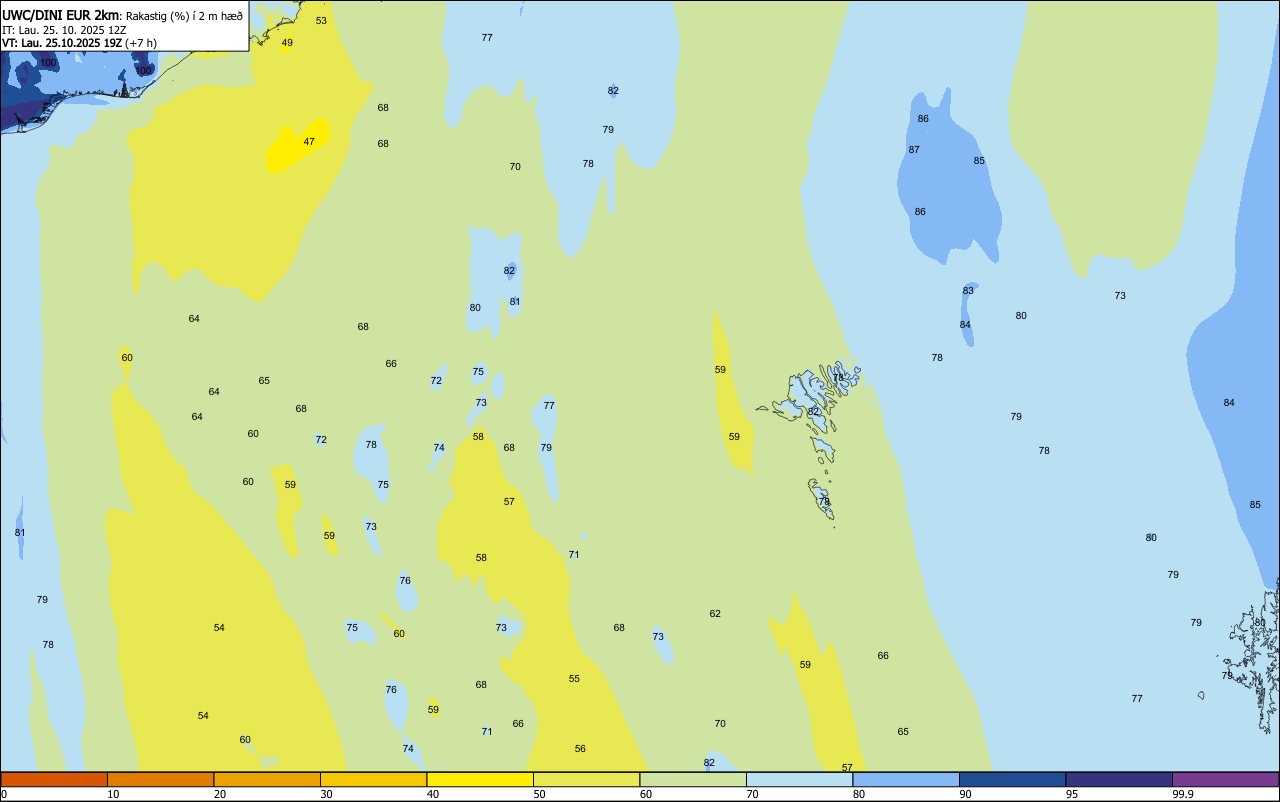The height and width of the screenshot is (802, 1280).
Task: Click the 10–20 orange legend swatch
Action: coord(160,779)
